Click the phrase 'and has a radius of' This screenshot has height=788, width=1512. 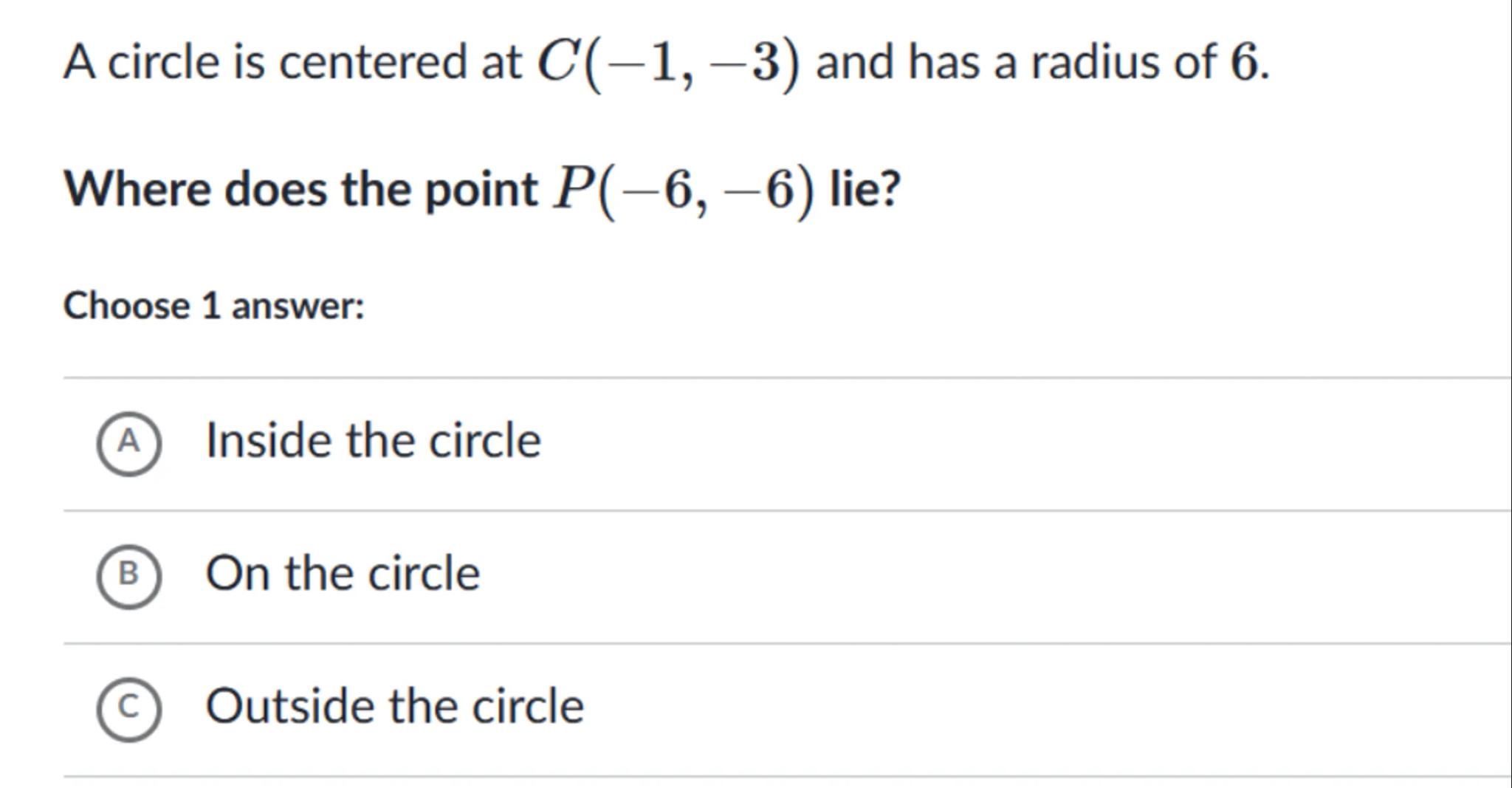coord(1015,62)
